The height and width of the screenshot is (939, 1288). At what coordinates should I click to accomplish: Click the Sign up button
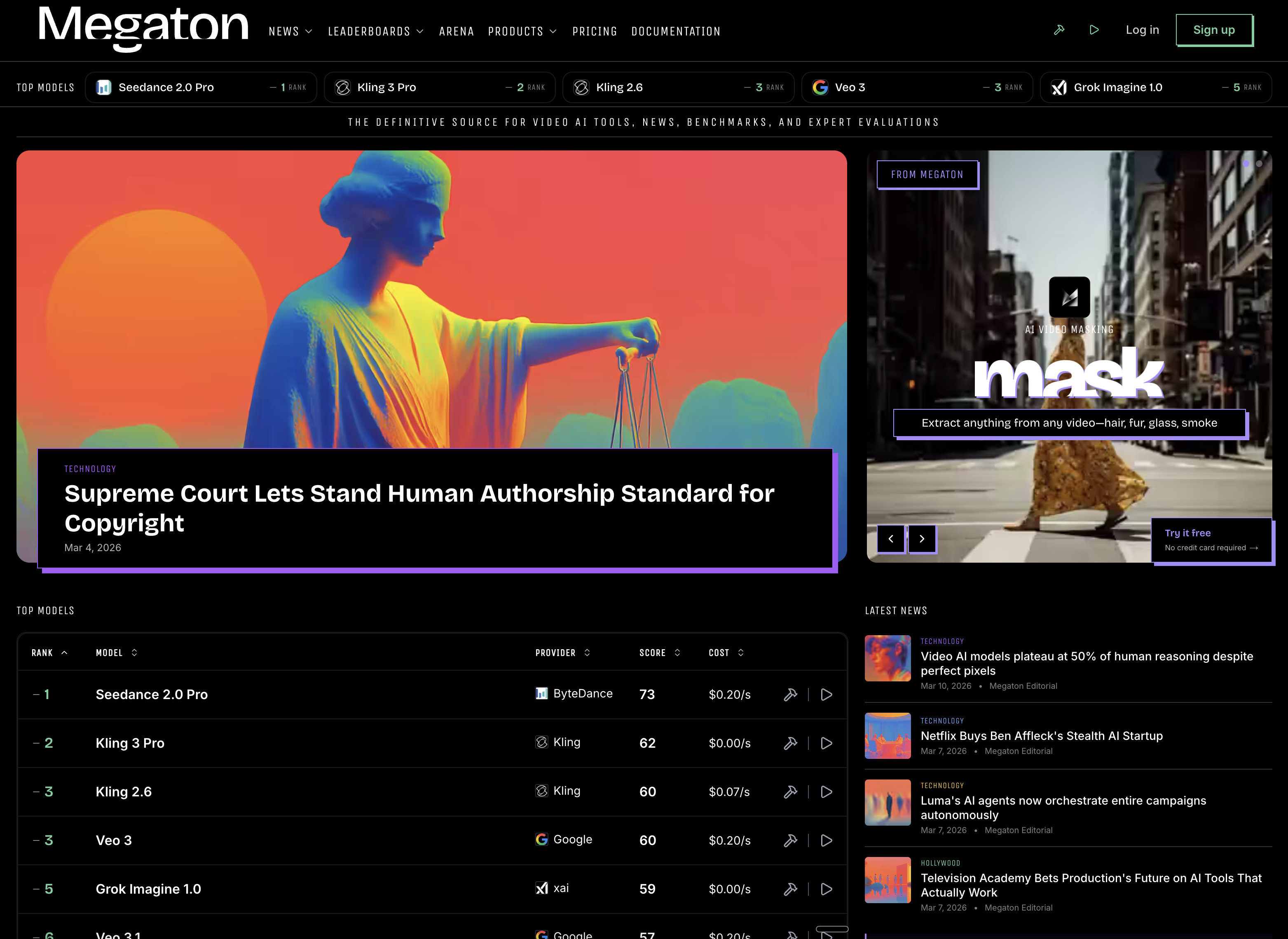1214,30
